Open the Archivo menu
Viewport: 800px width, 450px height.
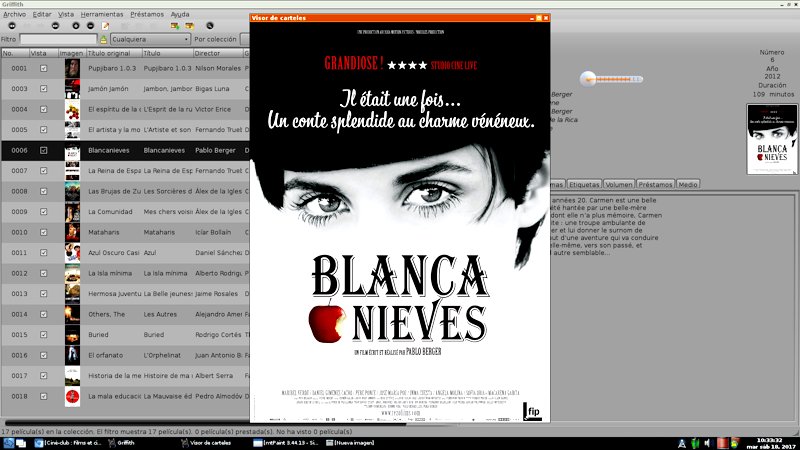pyautogui.click(x=14, y=14)
